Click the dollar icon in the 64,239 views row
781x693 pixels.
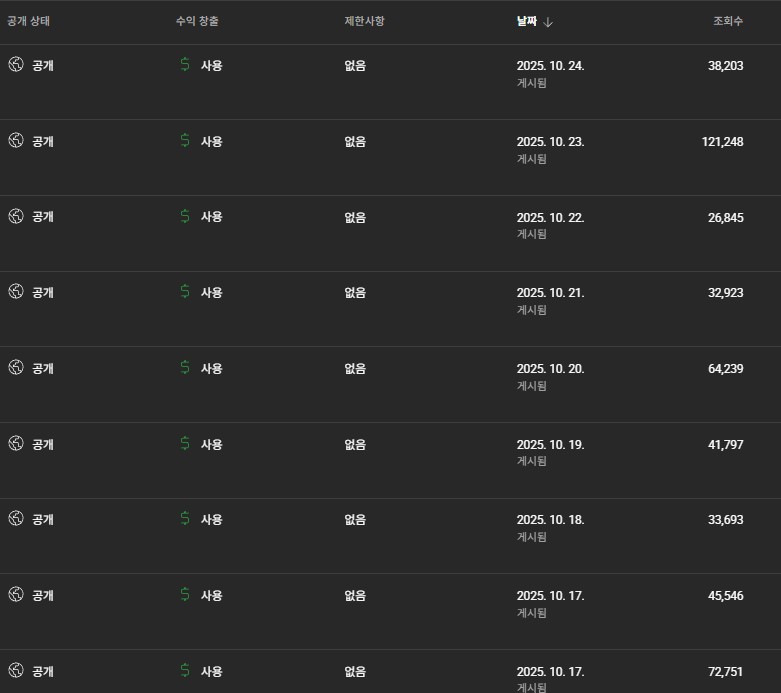click(185, 368)
